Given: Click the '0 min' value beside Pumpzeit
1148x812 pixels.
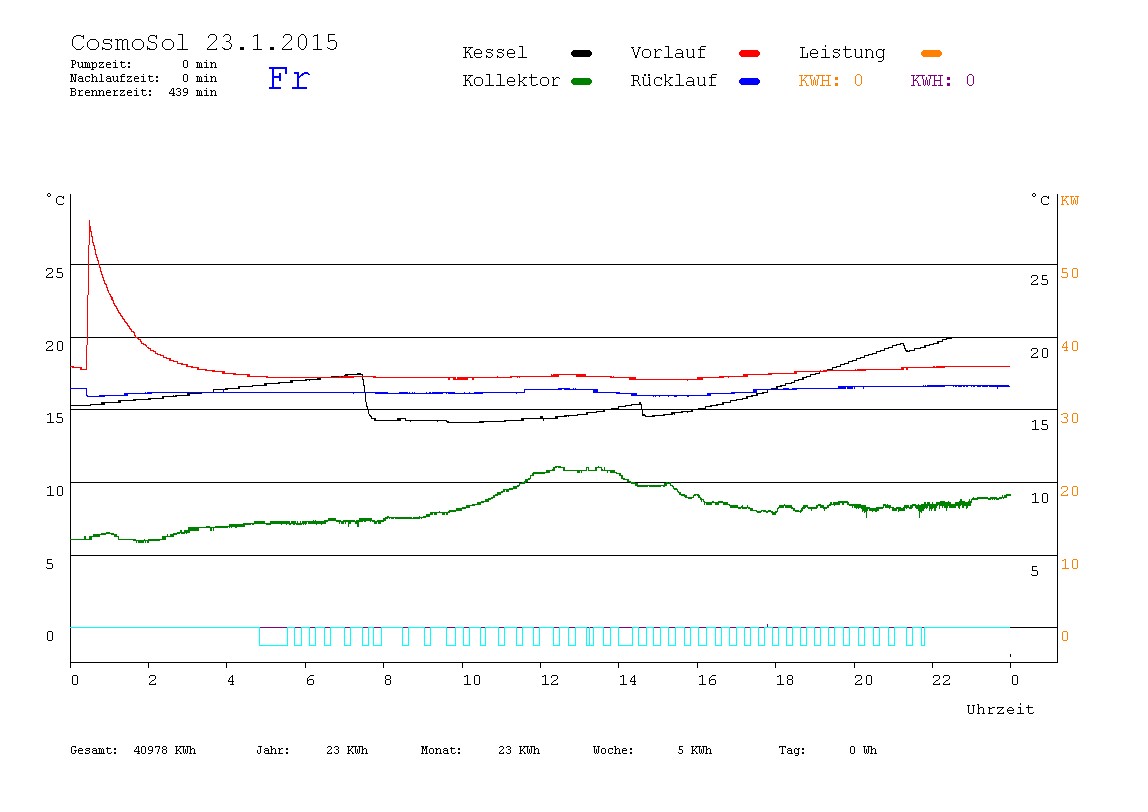Looking at the screenshot, I should pyautogui.click(x=199, y=64).
